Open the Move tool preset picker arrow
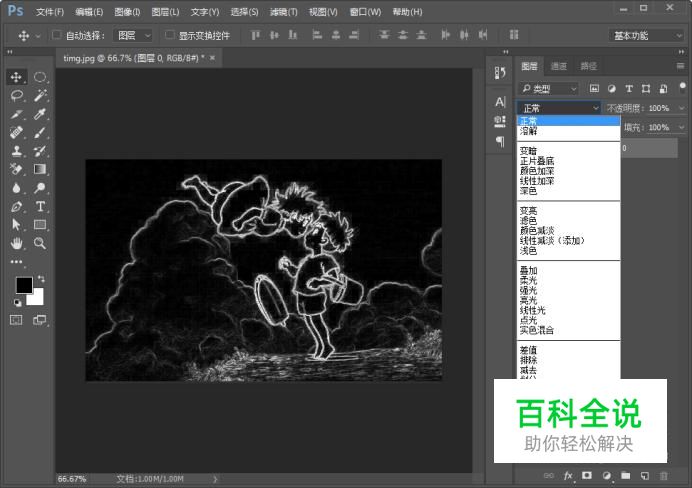Image resolution: width=692 pixels, height=488 pixels. (x=38, y=36)
